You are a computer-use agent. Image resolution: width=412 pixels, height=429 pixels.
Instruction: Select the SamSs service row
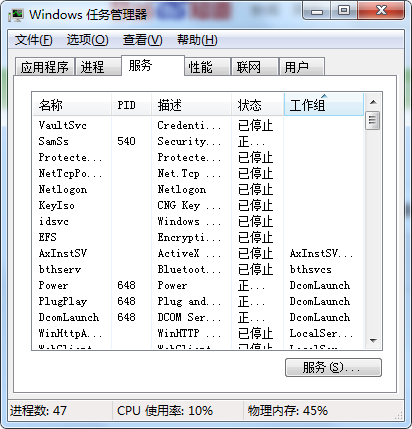click(x=198, y=141)
